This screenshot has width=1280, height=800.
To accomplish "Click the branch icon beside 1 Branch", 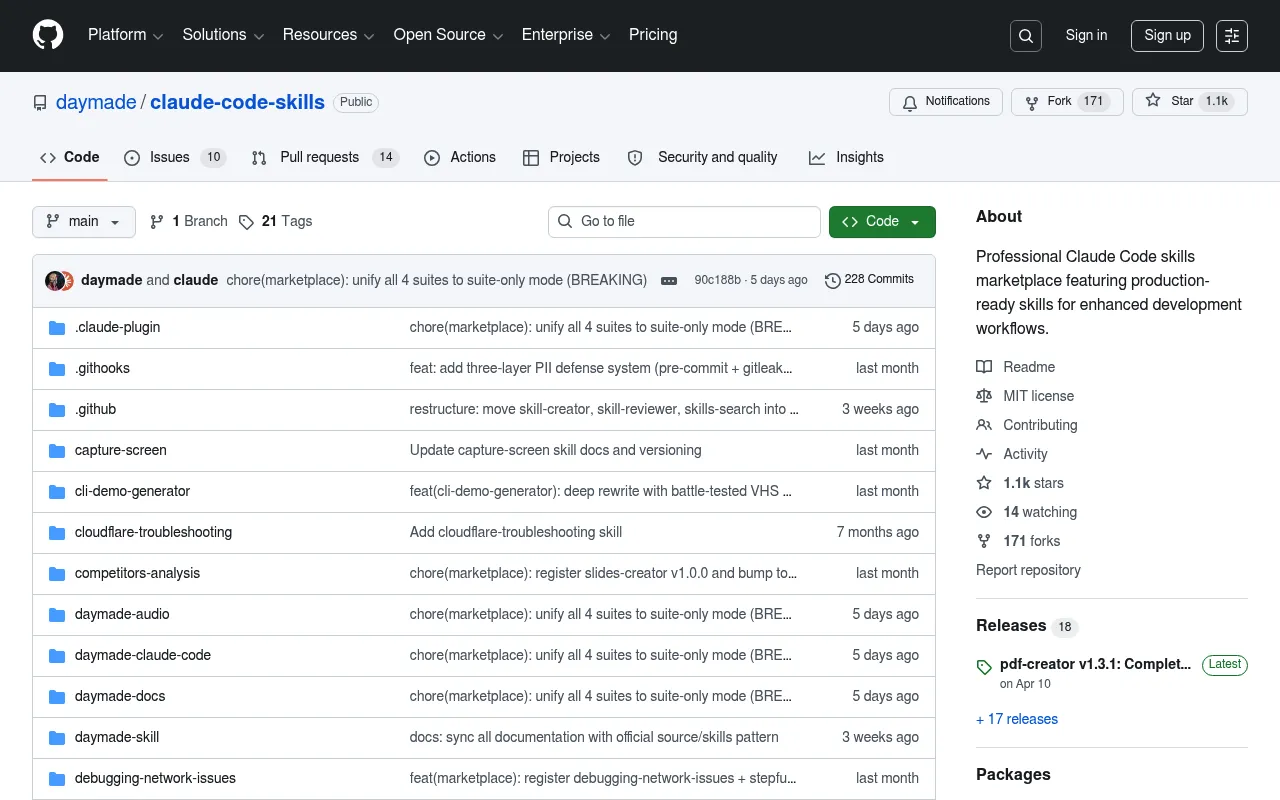I will (157, 222).
